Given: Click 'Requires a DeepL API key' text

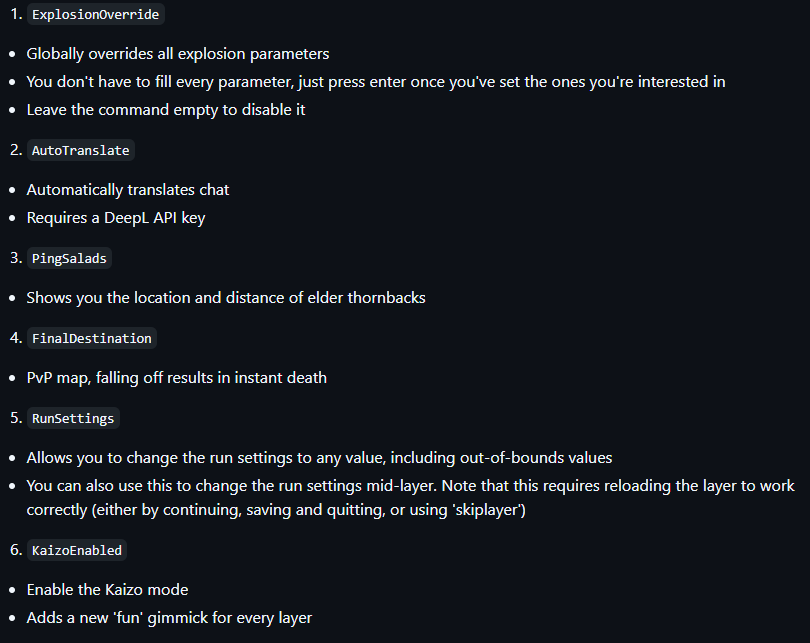Looking at the screenshot, I should coord(116,217).
